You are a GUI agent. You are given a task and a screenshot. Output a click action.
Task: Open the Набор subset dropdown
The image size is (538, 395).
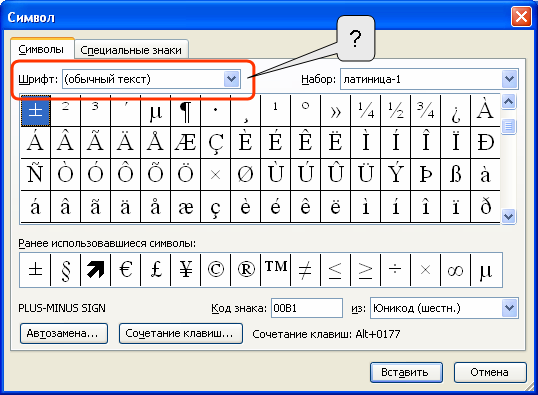click(510, 79)
